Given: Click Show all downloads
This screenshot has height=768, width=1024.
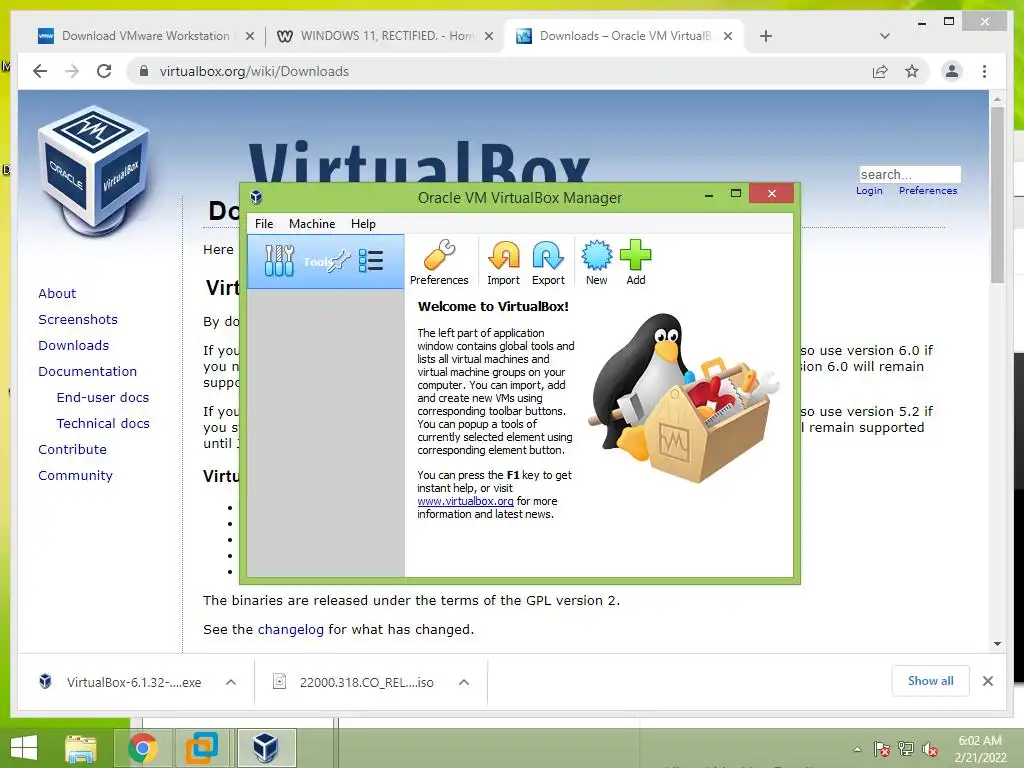Looking at the screenshot, I should tap(930, 681).
